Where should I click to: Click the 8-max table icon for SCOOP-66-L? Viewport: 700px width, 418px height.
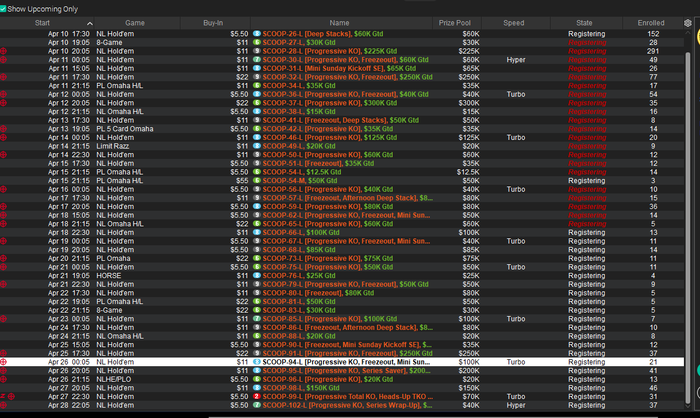257,233
